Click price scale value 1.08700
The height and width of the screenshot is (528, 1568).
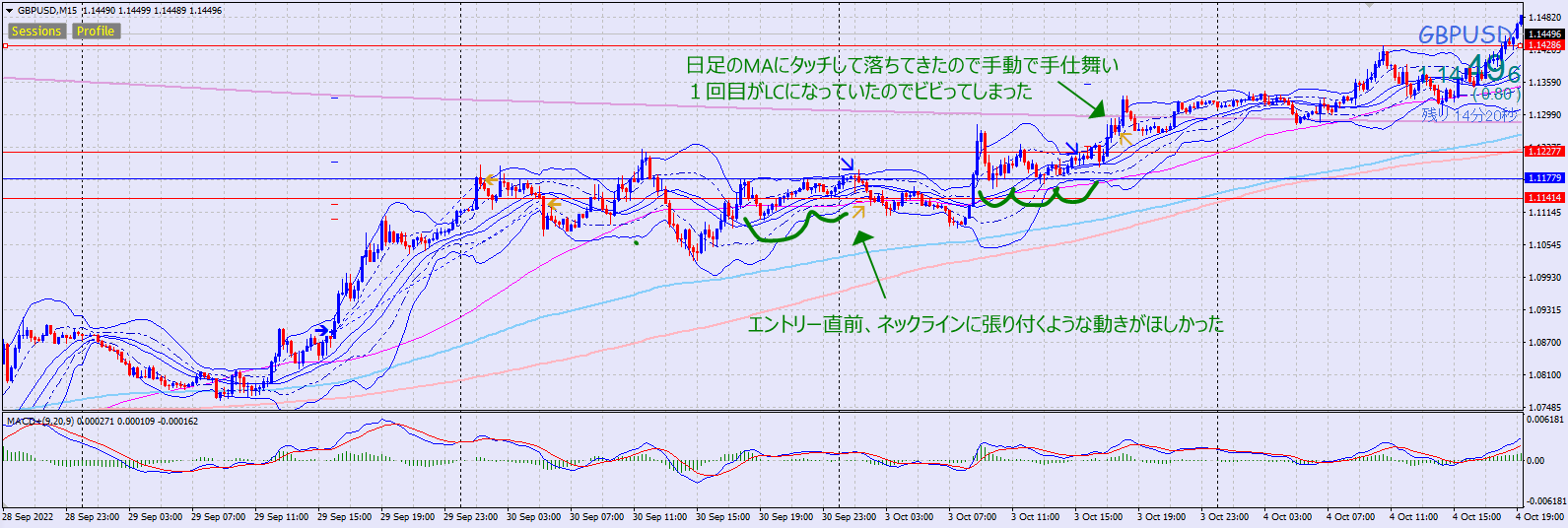(x=1544, y=343)
